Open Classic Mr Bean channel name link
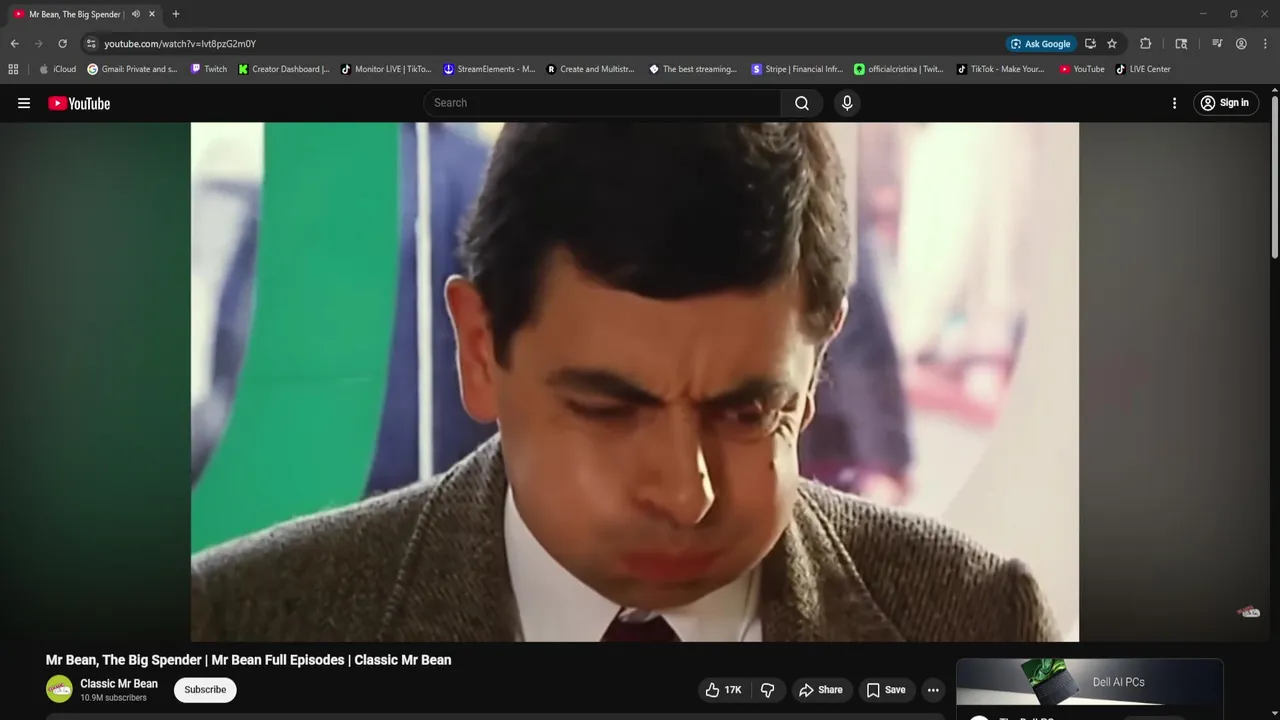This screenshot has height=720, width=1280. click(119, 684)
